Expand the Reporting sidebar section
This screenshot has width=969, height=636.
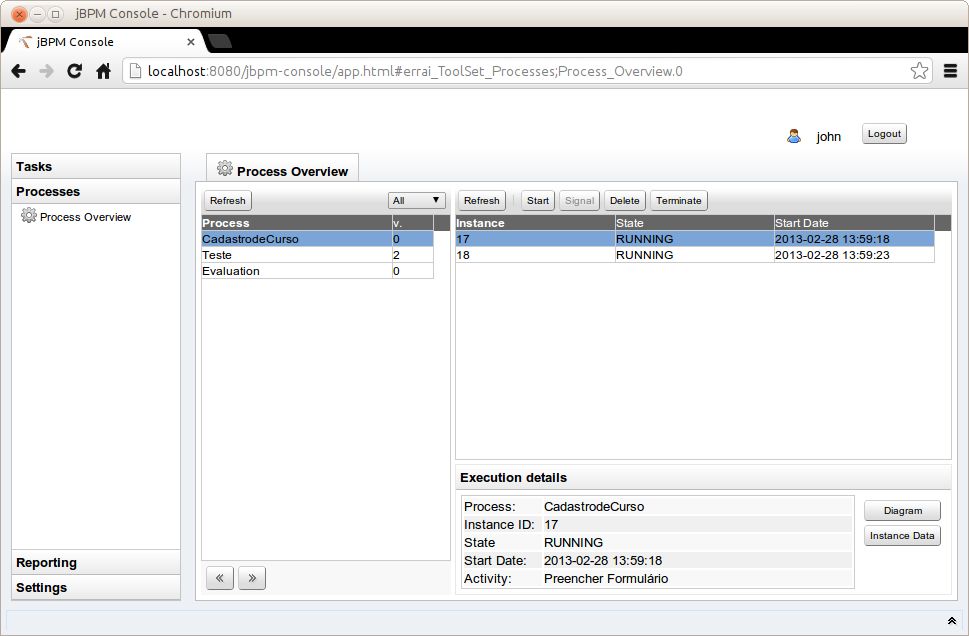(96, 563)
